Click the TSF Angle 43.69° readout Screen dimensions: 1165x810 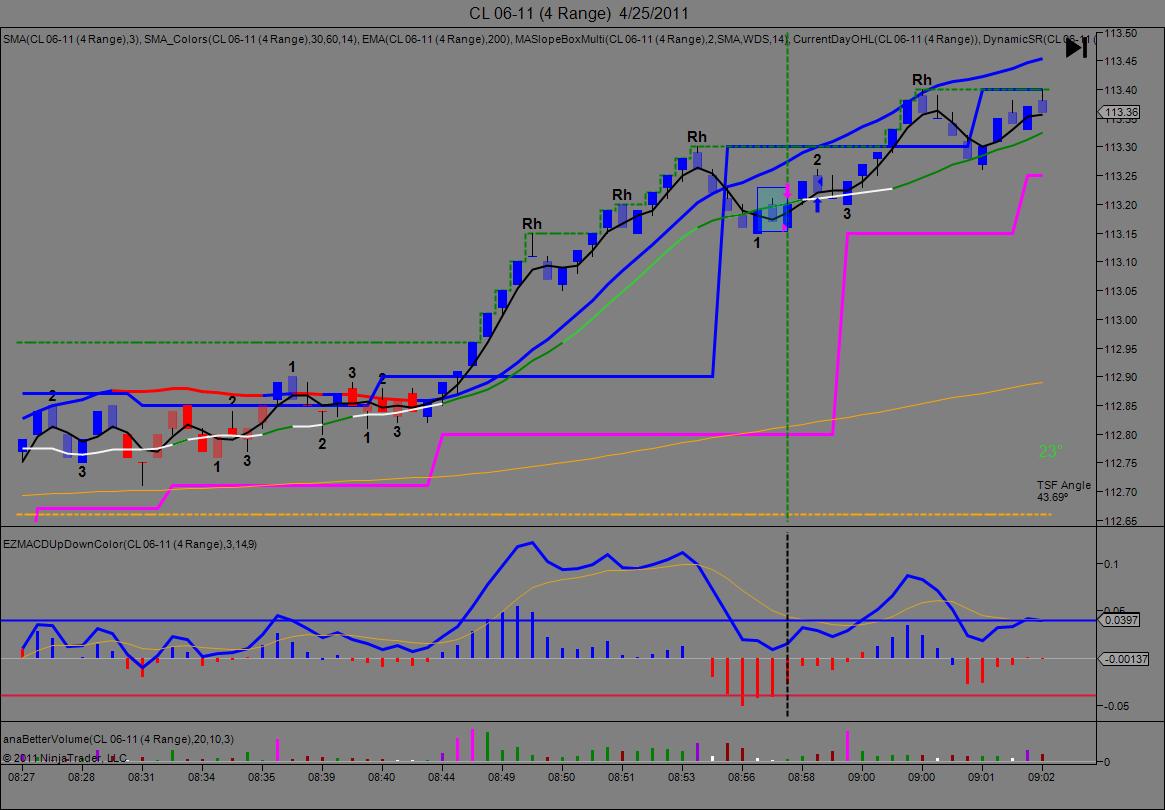point(1064,490)
